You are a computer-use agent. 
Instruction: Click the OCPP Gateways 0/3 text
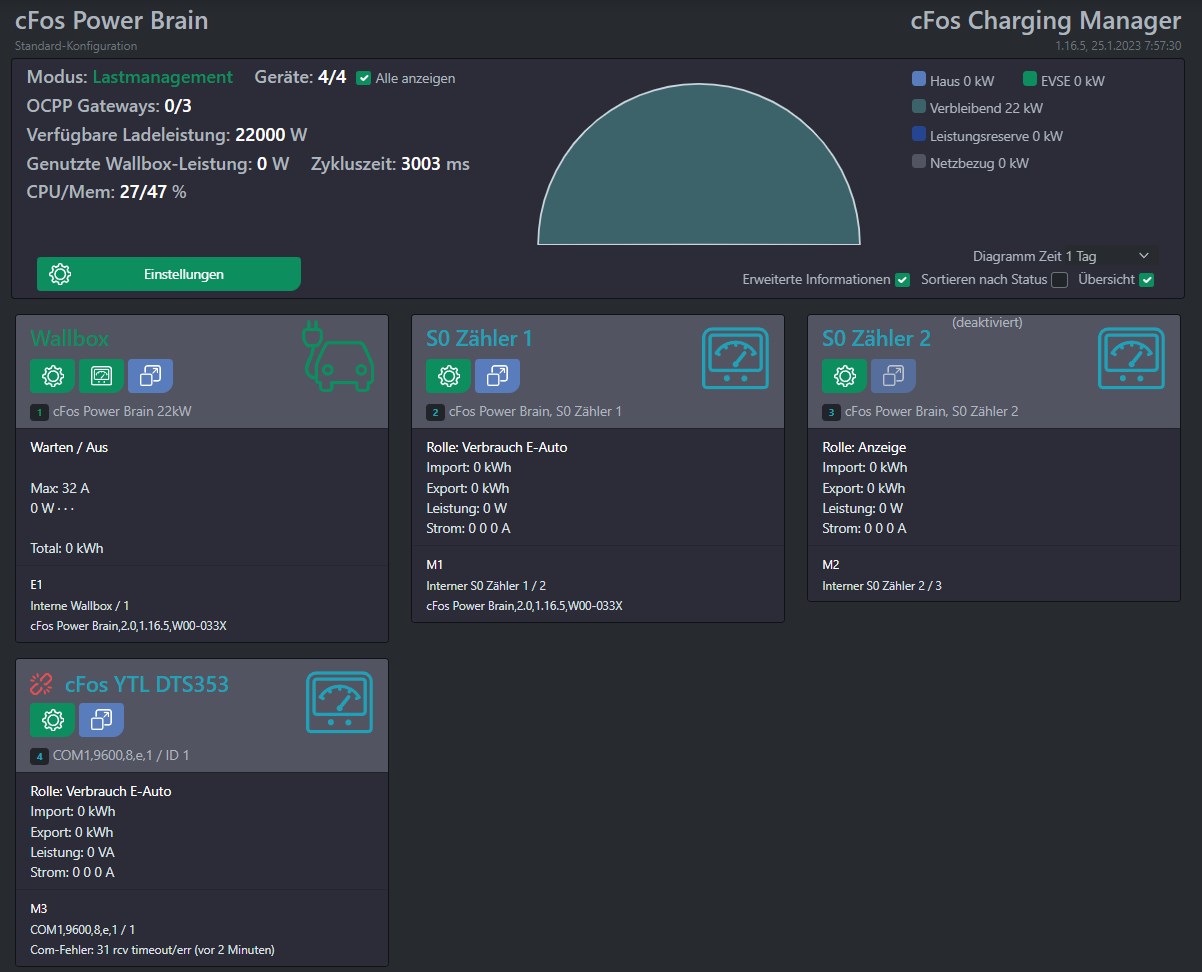(109, 105)
